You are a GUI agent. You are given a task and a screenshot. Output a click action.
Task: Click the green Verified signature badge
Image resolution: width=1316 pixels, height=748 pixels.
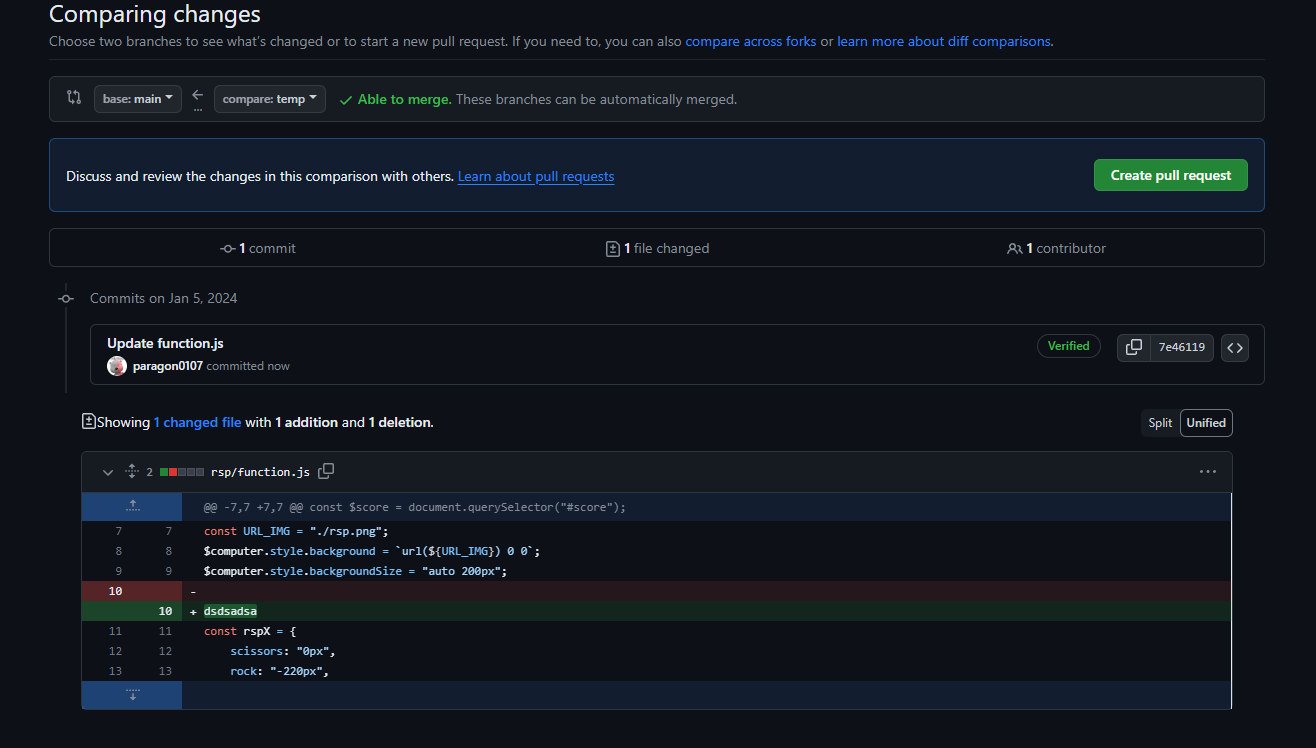click(1068, 346)
